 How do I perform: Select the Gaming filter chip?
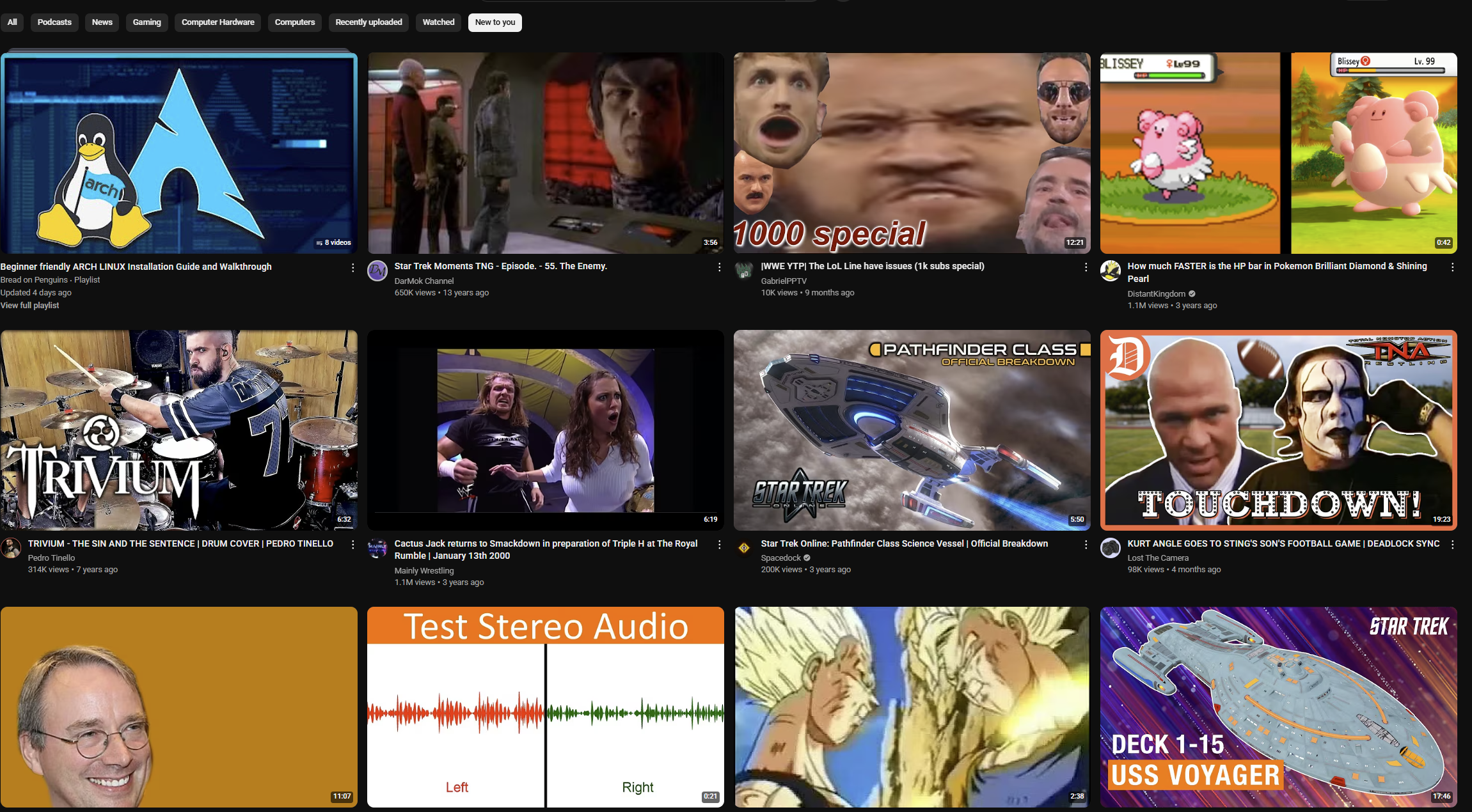[146, 22]
